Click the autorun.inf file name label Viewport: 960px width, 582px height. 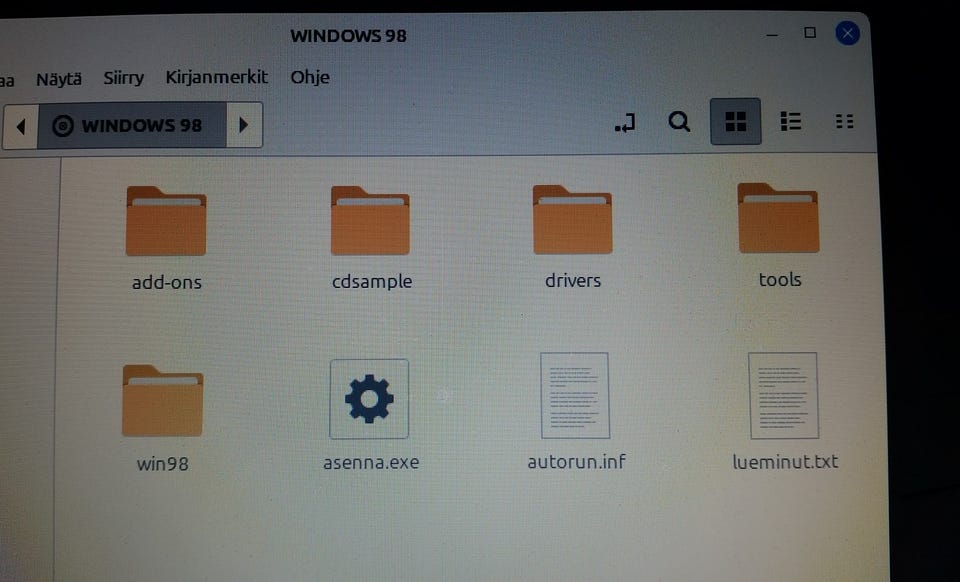coord(576,461)
